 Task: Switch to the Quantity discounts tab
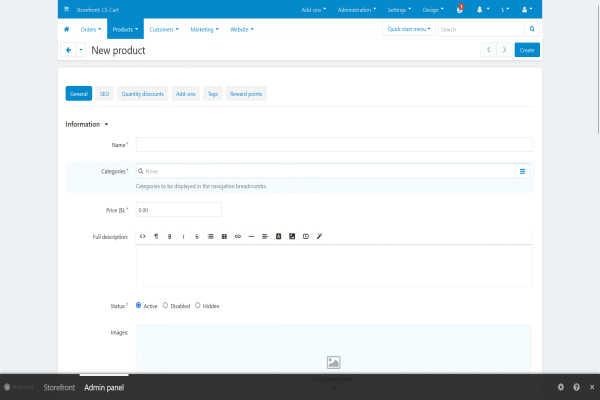click(x=142, y=94)
